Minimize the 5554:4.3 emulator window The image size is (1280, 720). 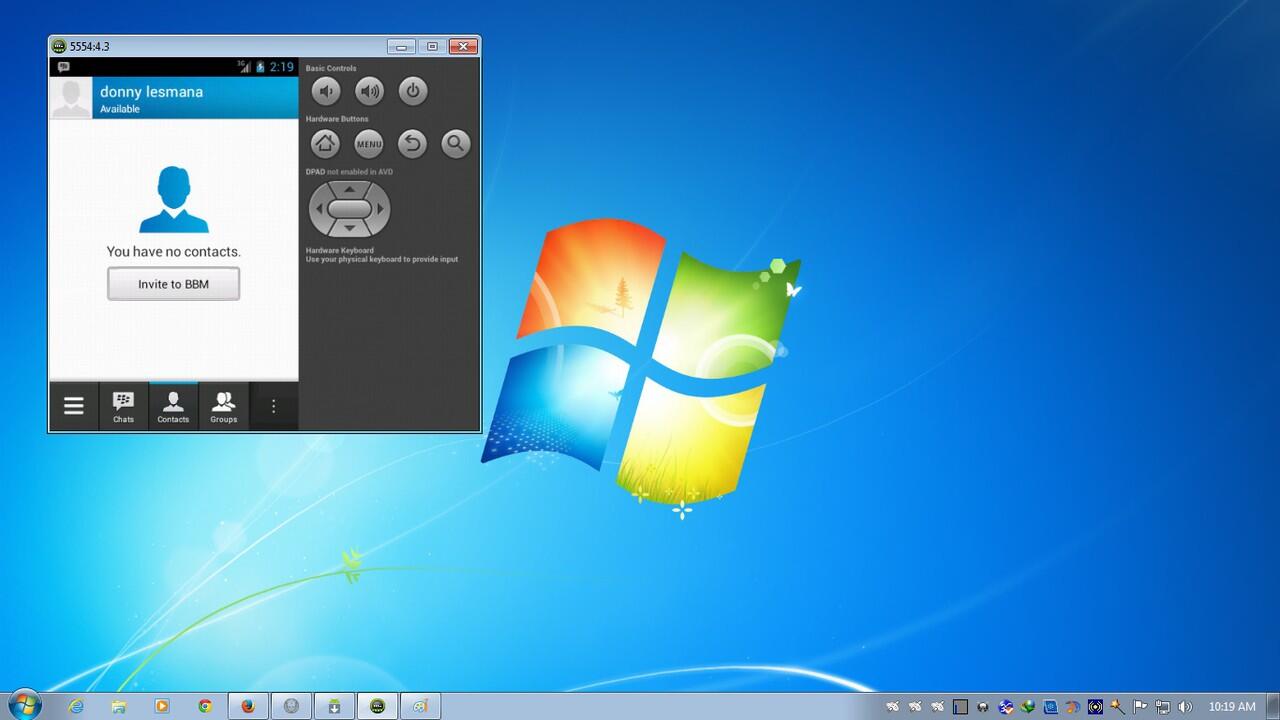pos(401,46)
